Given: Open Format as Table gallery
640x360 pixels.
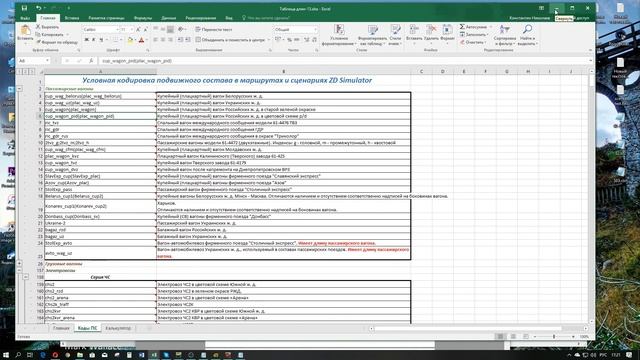Looking at the screenshot, I should click(373, 35).
